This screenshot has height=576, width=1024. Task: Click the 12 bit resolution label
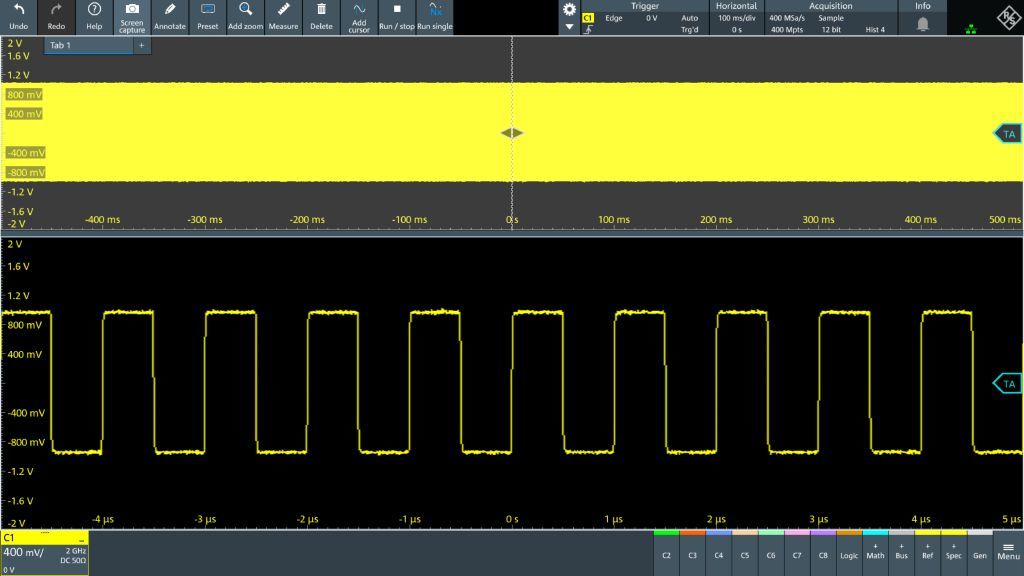(831, 29)
